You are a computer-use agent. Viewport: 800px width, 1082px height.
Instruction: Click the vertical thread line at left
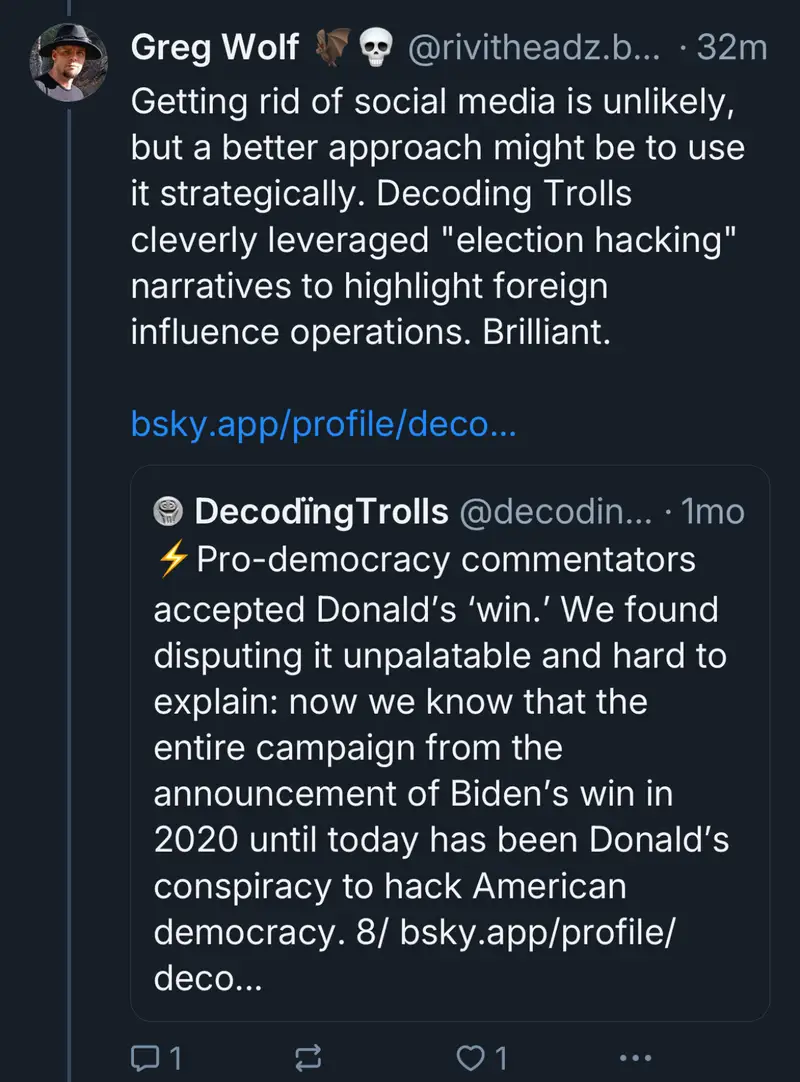pos(66,600)
